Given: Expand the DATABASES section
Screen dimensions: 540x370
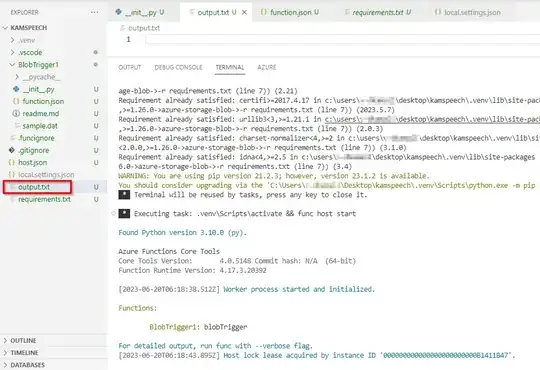Looking at the screenshot, I should point(27,365).
